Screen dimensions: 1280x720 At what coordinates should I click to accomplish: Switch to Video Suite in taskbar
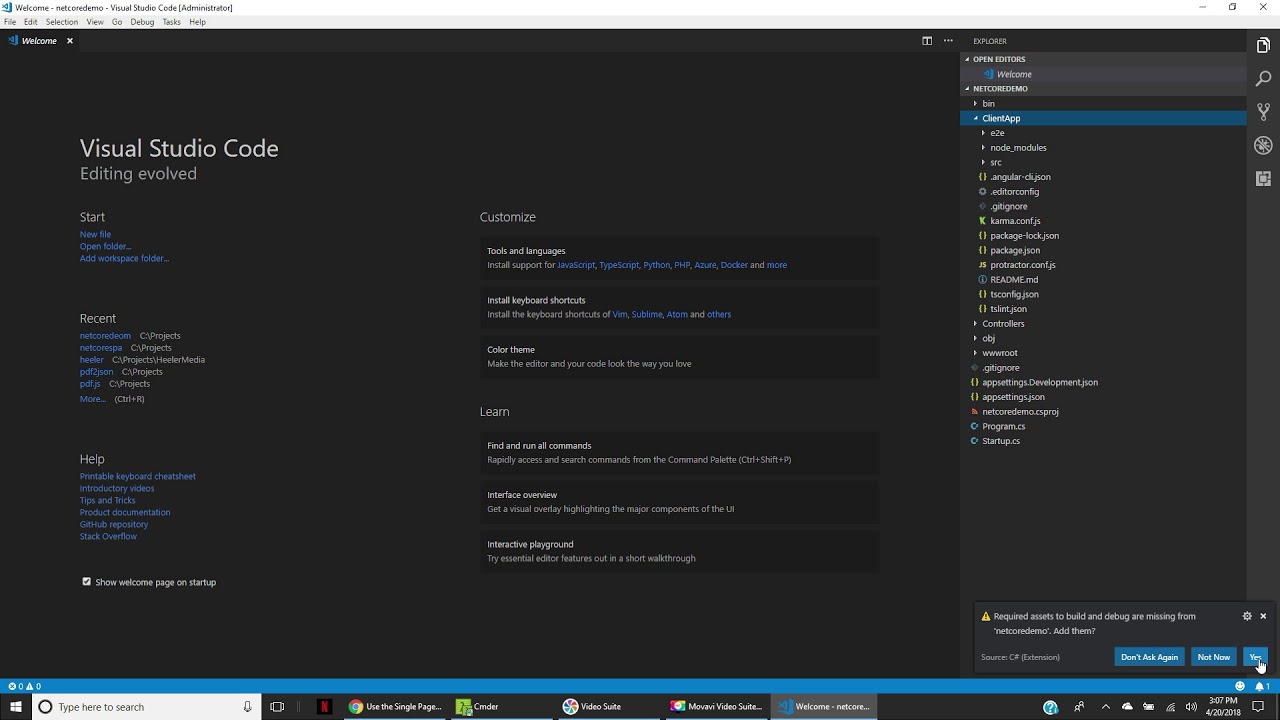click(x=607, y=707)
